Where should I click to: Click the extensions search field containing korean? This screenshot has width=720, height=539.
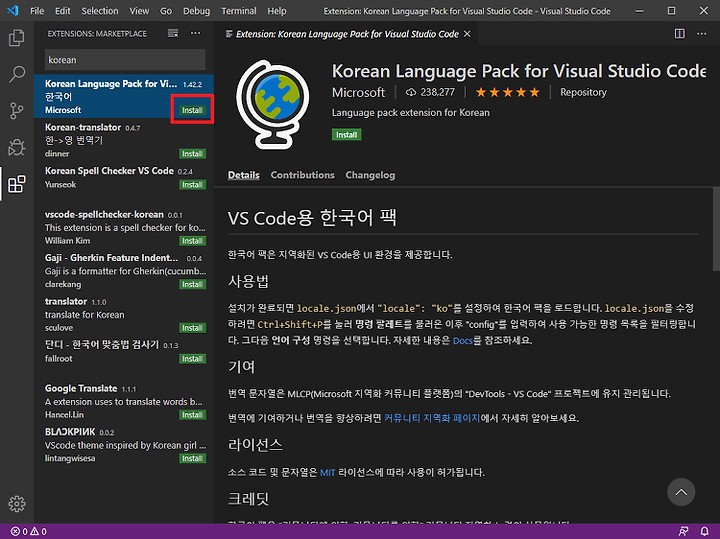125,60
